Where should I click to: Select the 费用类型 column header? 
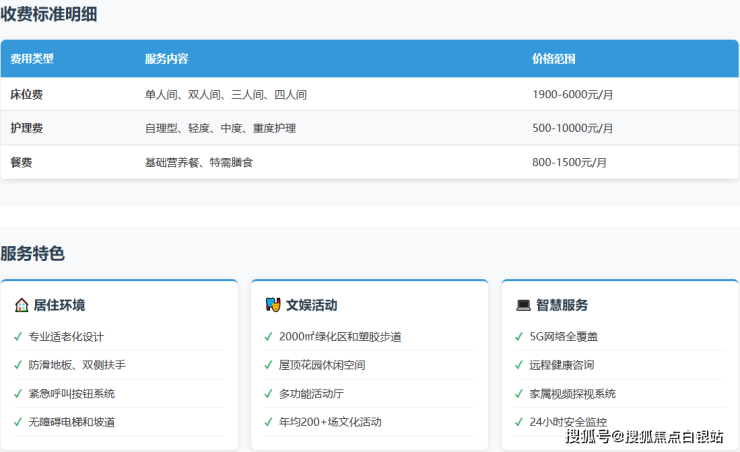[32, 59]
